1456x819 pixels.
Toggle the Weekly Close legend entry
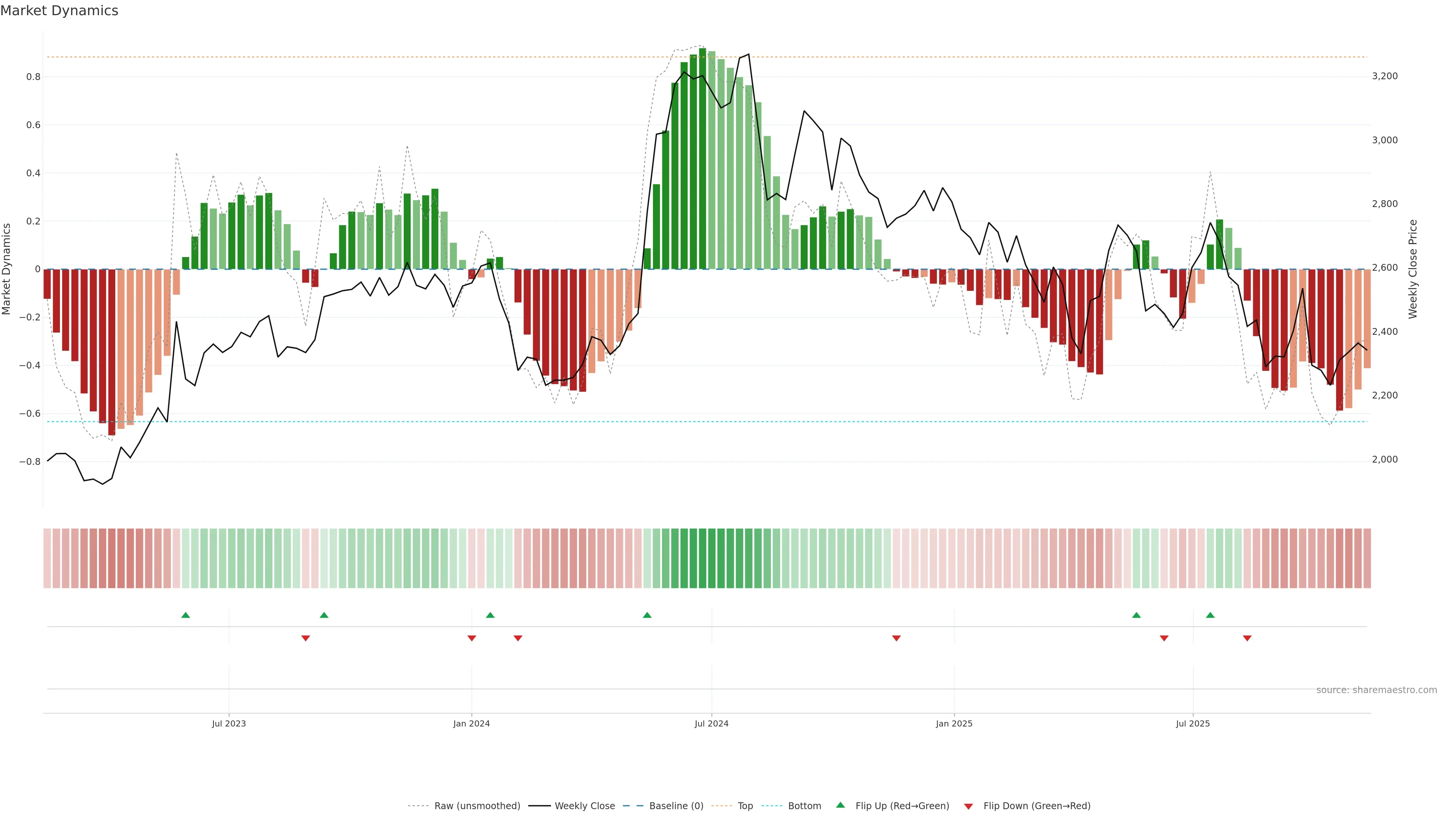coord(584,806)
